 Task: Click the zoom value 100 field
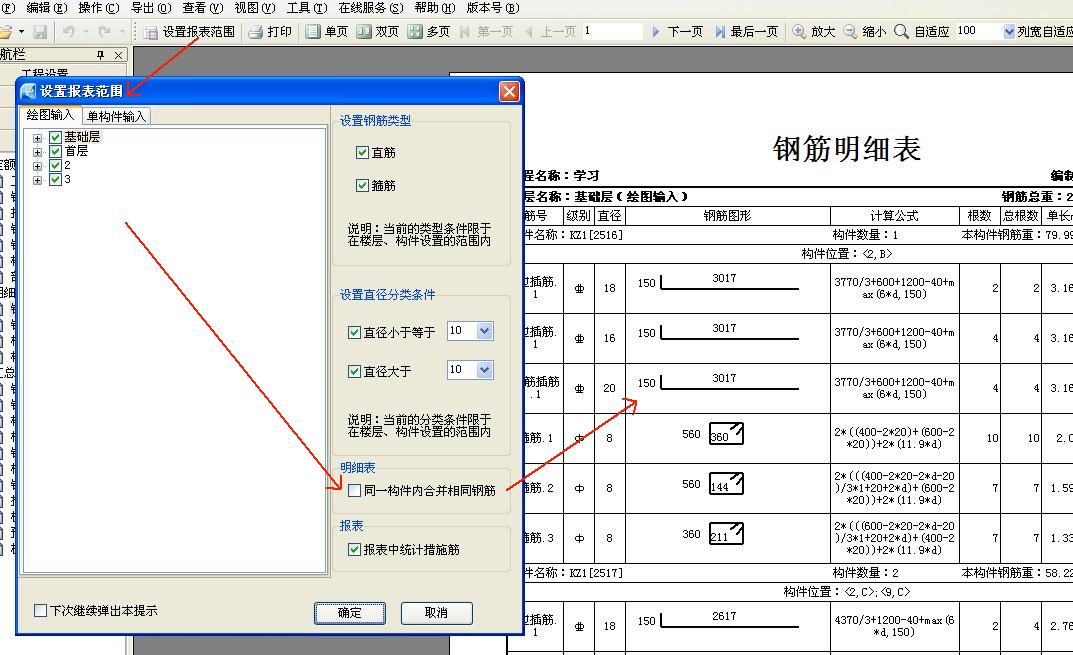point(979,31)
